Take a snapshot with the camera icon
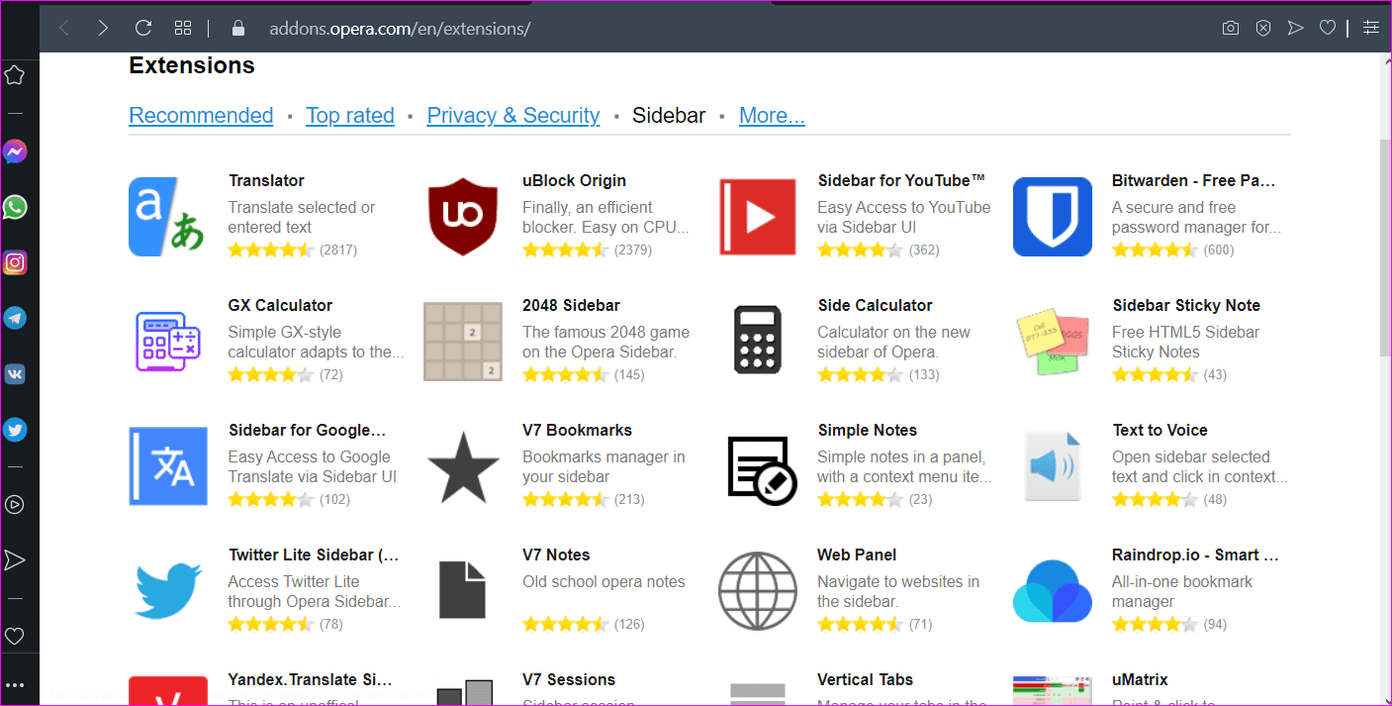The image size is (1392, 706). (x=1231, y=28)
